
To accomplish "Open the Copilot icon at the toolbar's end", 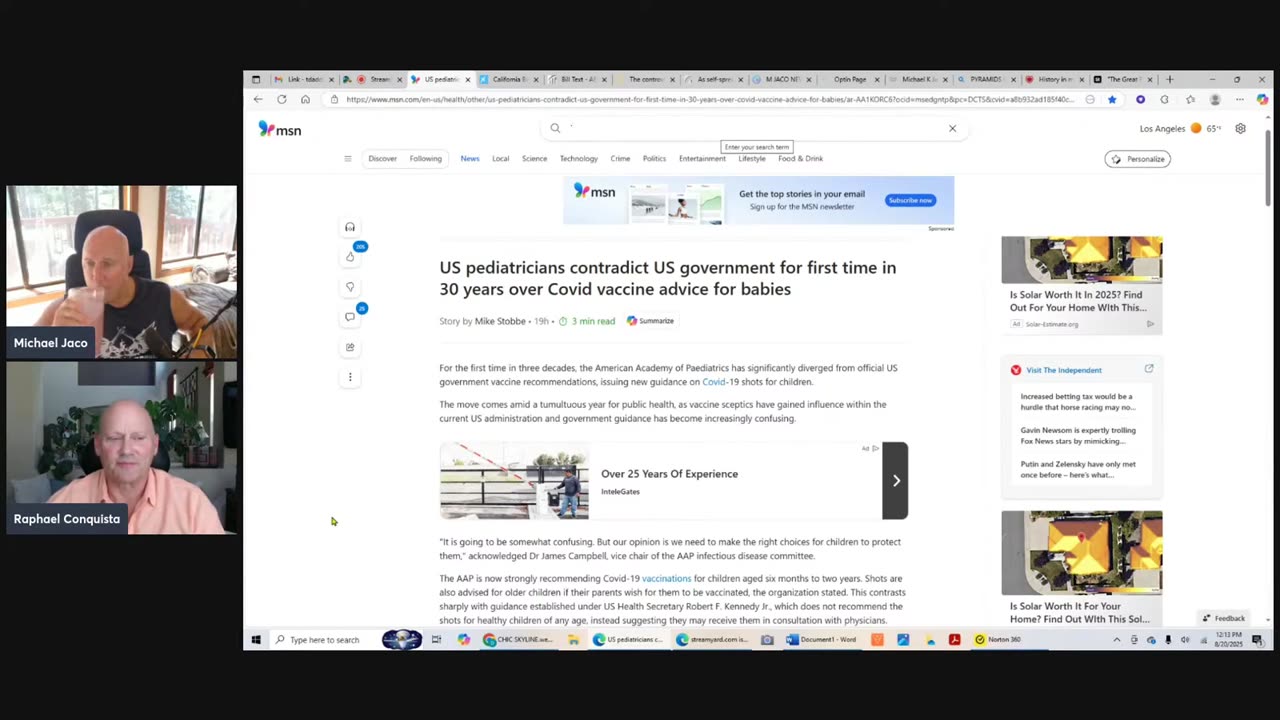I will coord(1262,100).
